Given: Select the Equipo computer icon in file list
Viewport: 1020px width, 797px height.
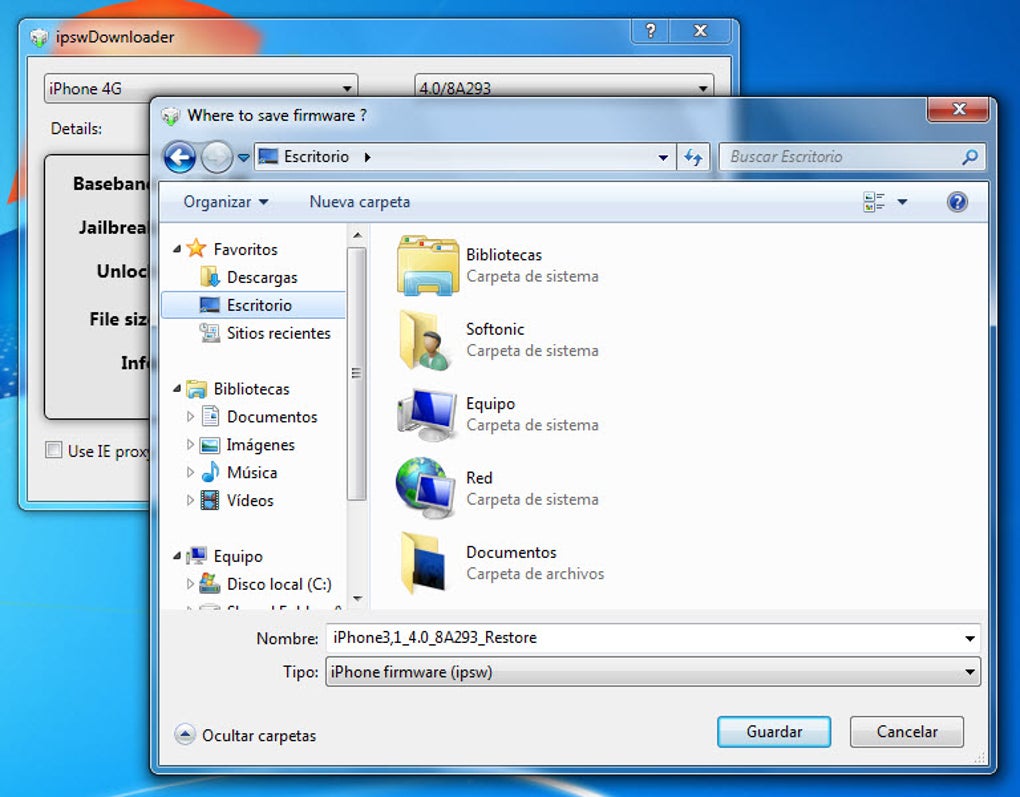Looking at the screenshot, I should pyautogui.click(x=426, y=414).
